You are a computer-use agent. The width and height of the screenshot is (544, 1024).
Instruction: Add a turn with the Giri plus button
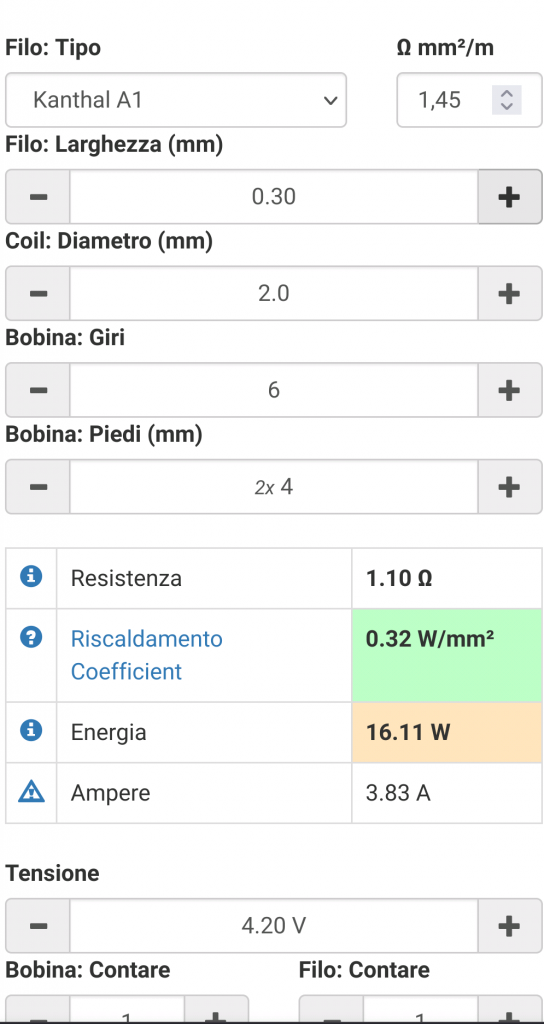509,390
